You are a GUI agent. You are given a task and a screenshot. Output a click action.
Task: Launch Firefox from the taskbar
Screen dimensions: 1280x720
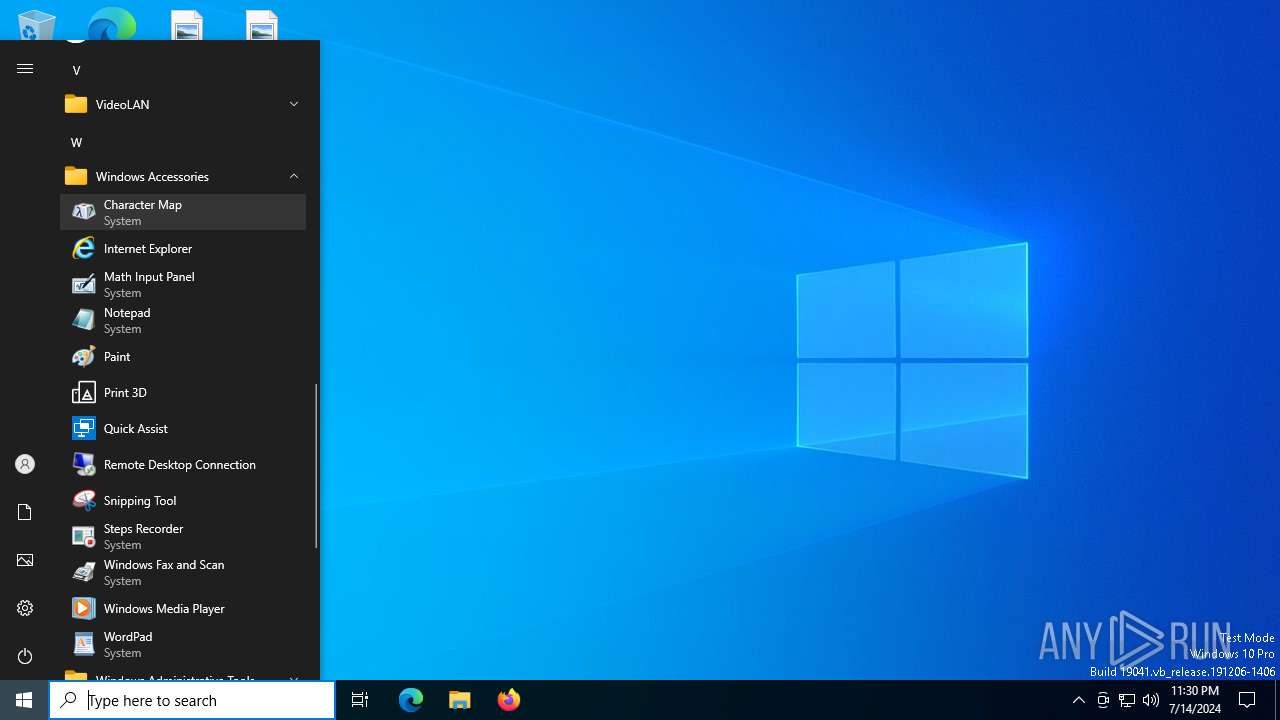509,700
